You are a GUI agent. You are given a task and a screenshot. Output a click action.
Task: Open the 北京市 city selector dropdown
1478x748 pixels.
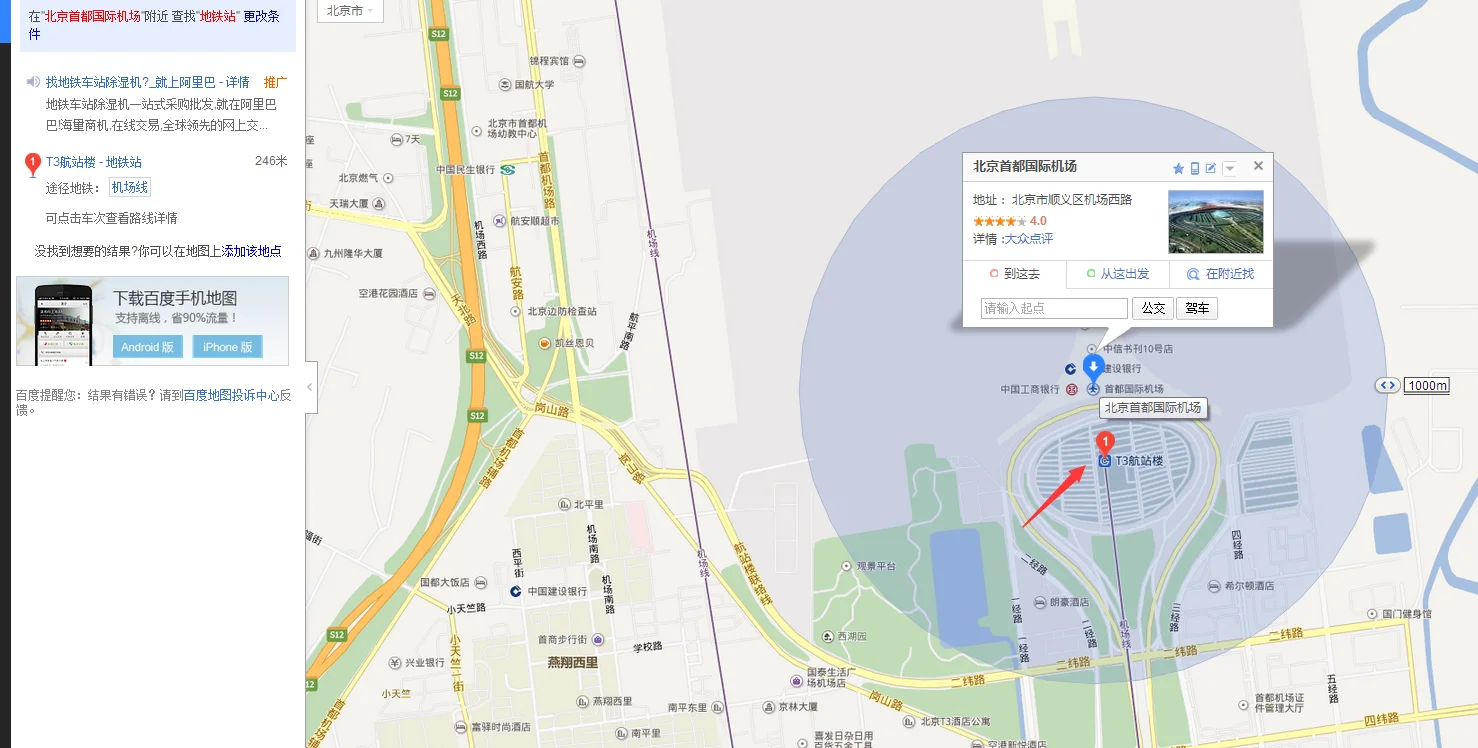pos(350,11)
